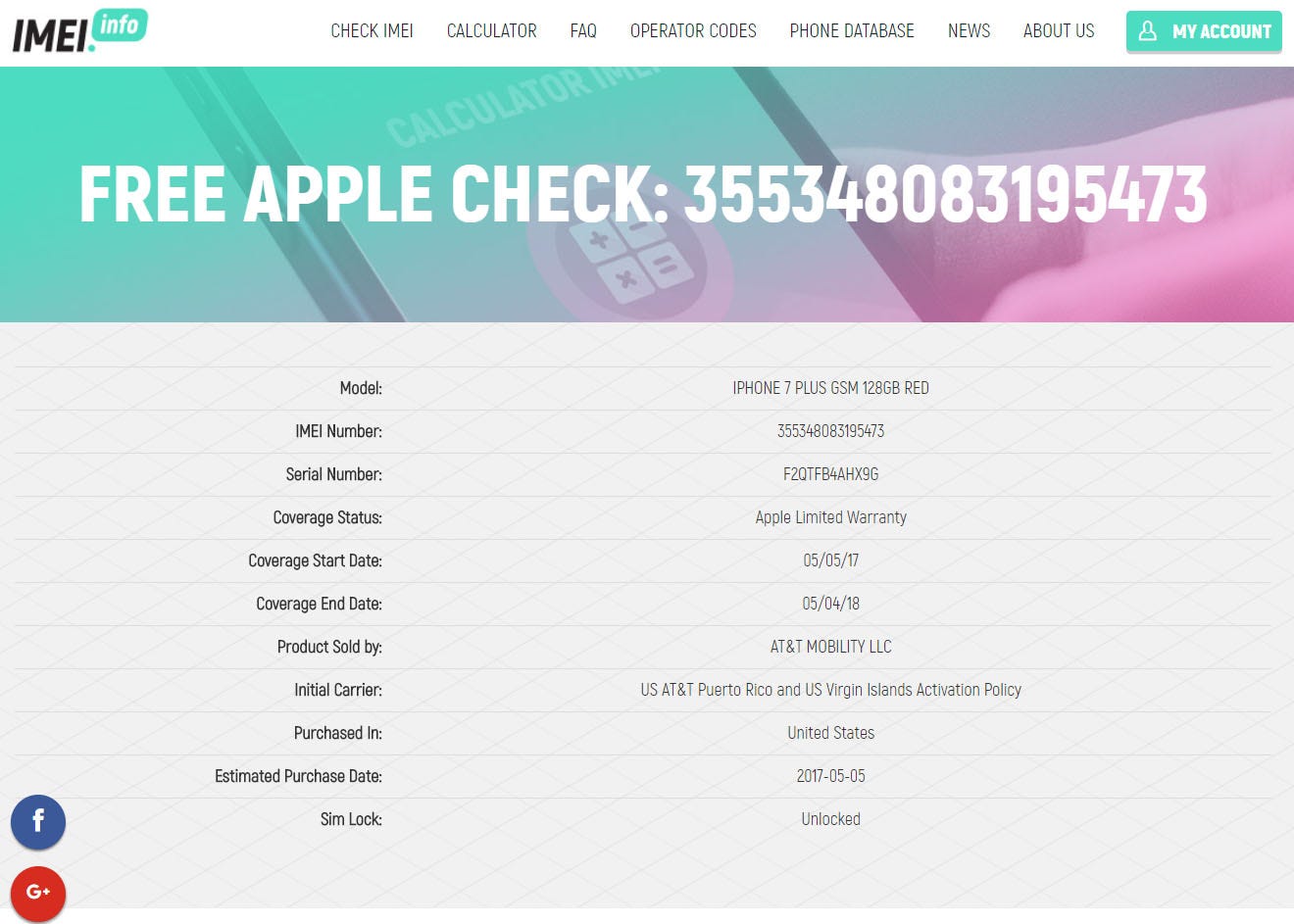Click the Coverage Start Date: label
The height and width of the screenshot is (924, 1294).
click(x=315, y=560)
